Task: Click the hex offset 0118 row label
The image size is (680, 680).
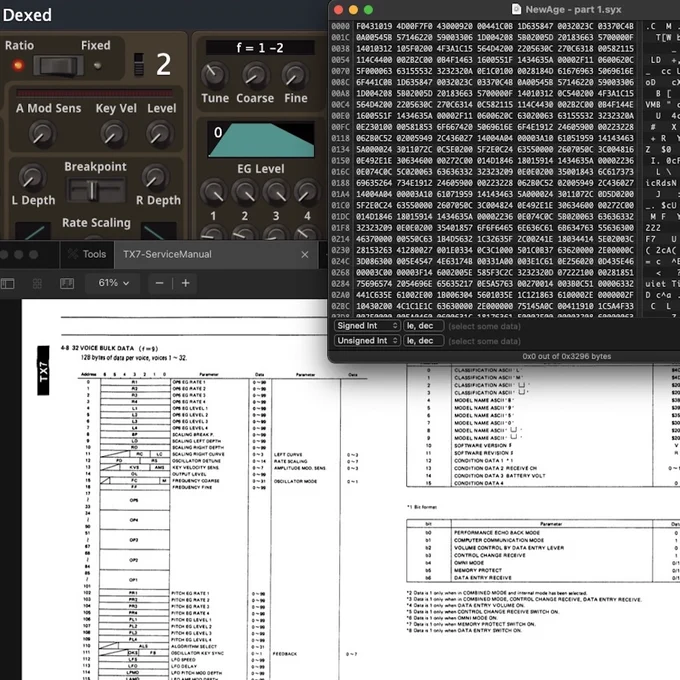Action: [340, 138]
